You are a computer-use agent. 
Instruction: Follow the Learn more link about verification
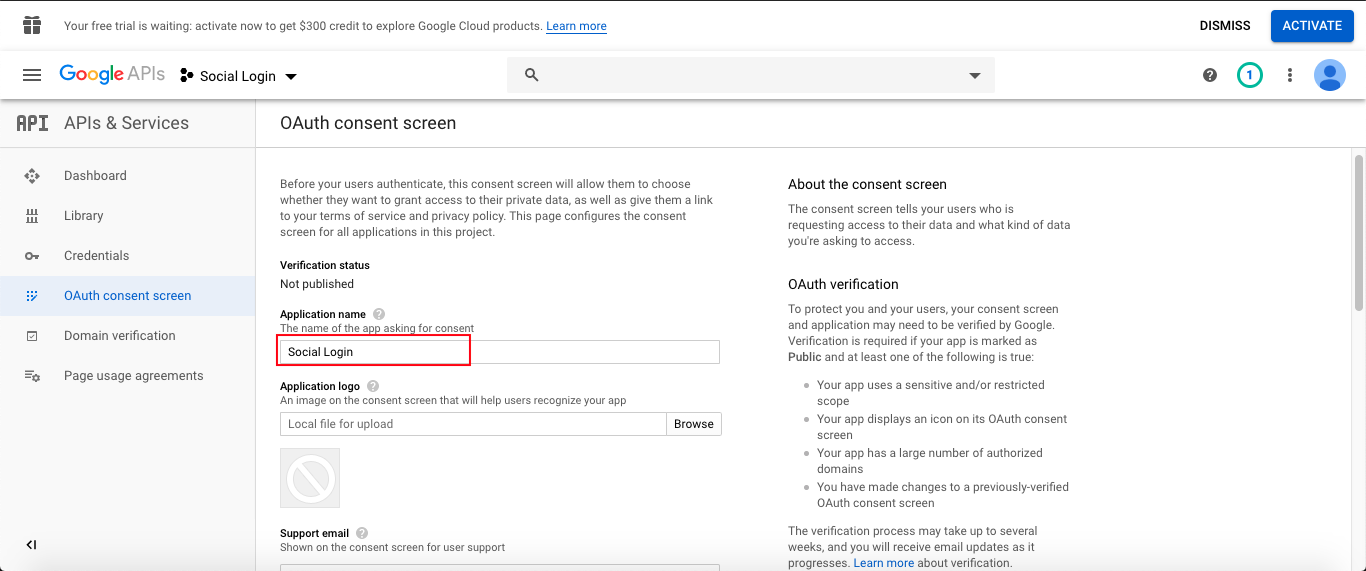(883, 563)
